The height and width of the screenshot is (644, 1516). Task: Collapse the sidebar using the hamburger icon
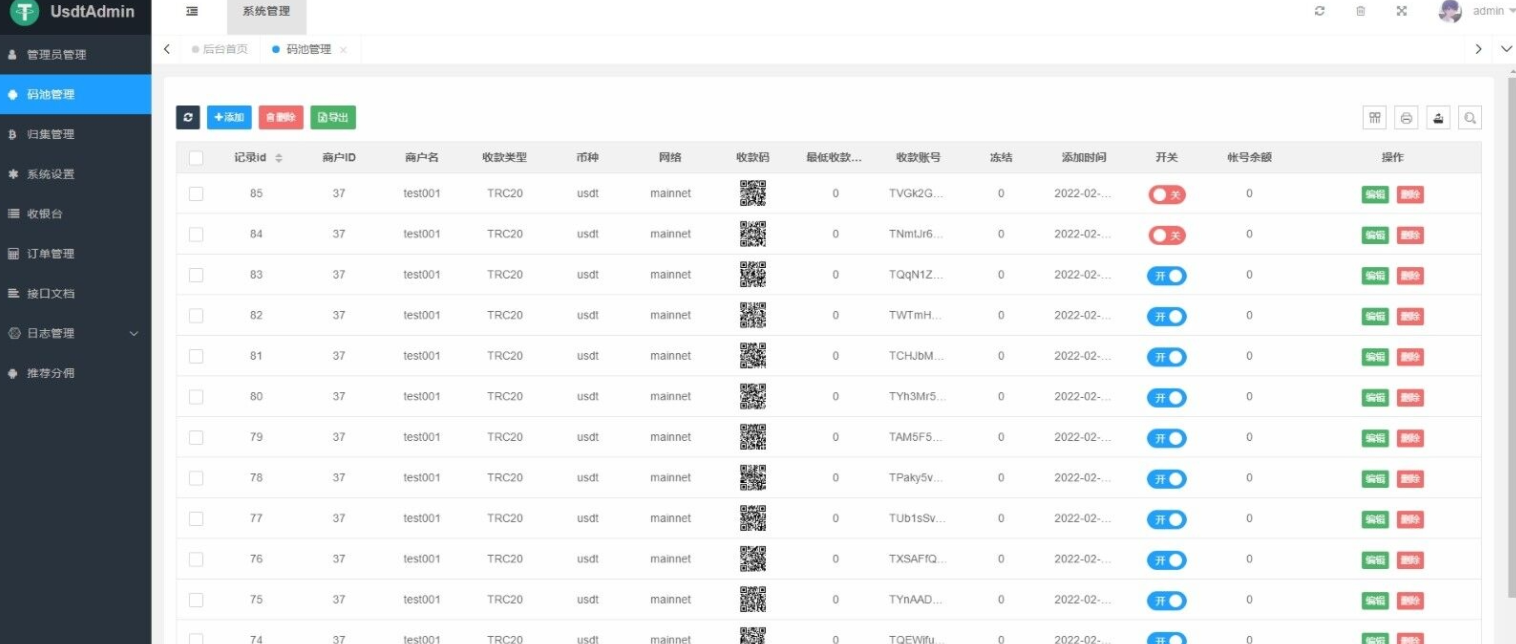[x=192, y=11]
